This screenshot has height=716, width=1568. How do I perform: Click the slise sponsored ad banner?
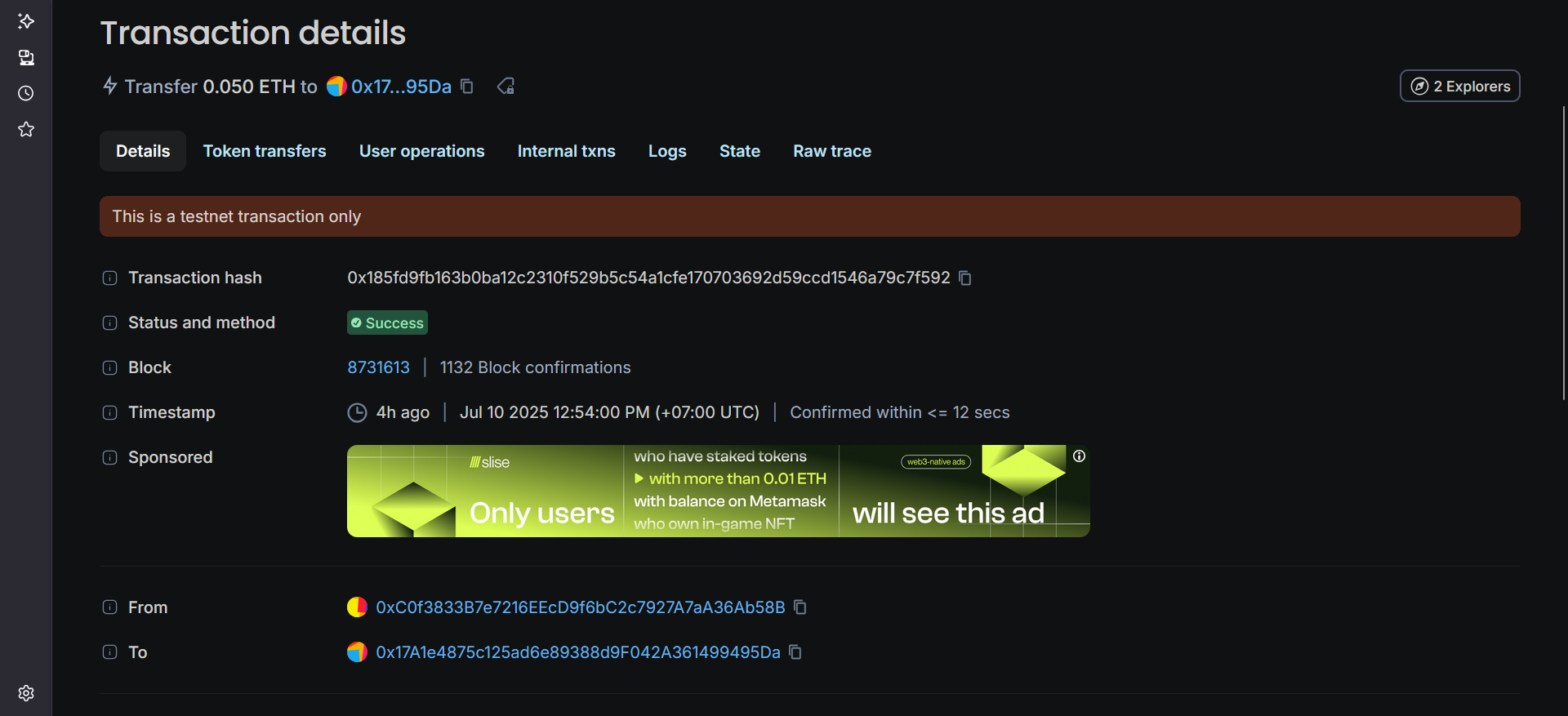(719, 491)
